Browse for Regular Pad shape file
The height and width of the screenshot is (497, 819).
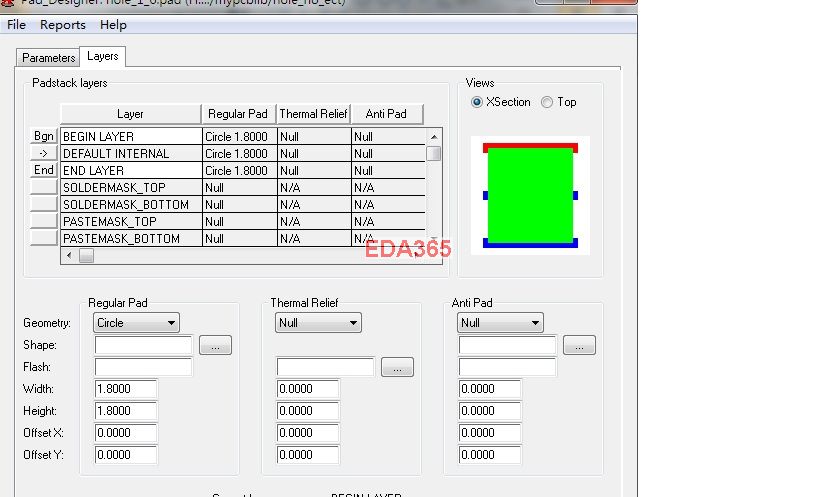[x=215, y=345]
